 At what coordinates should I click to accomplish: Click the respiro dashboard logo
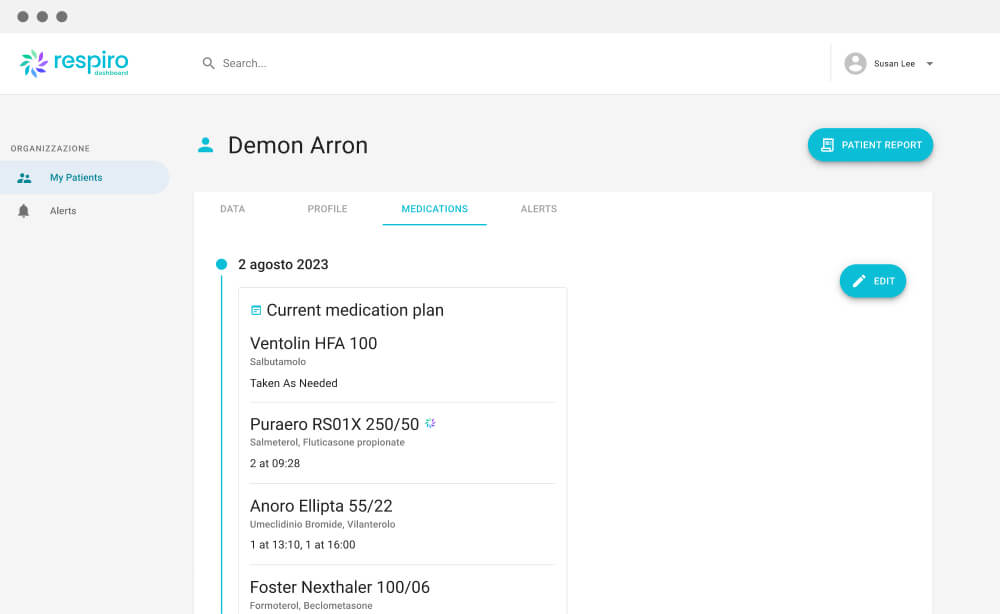(x=74, y=63)
